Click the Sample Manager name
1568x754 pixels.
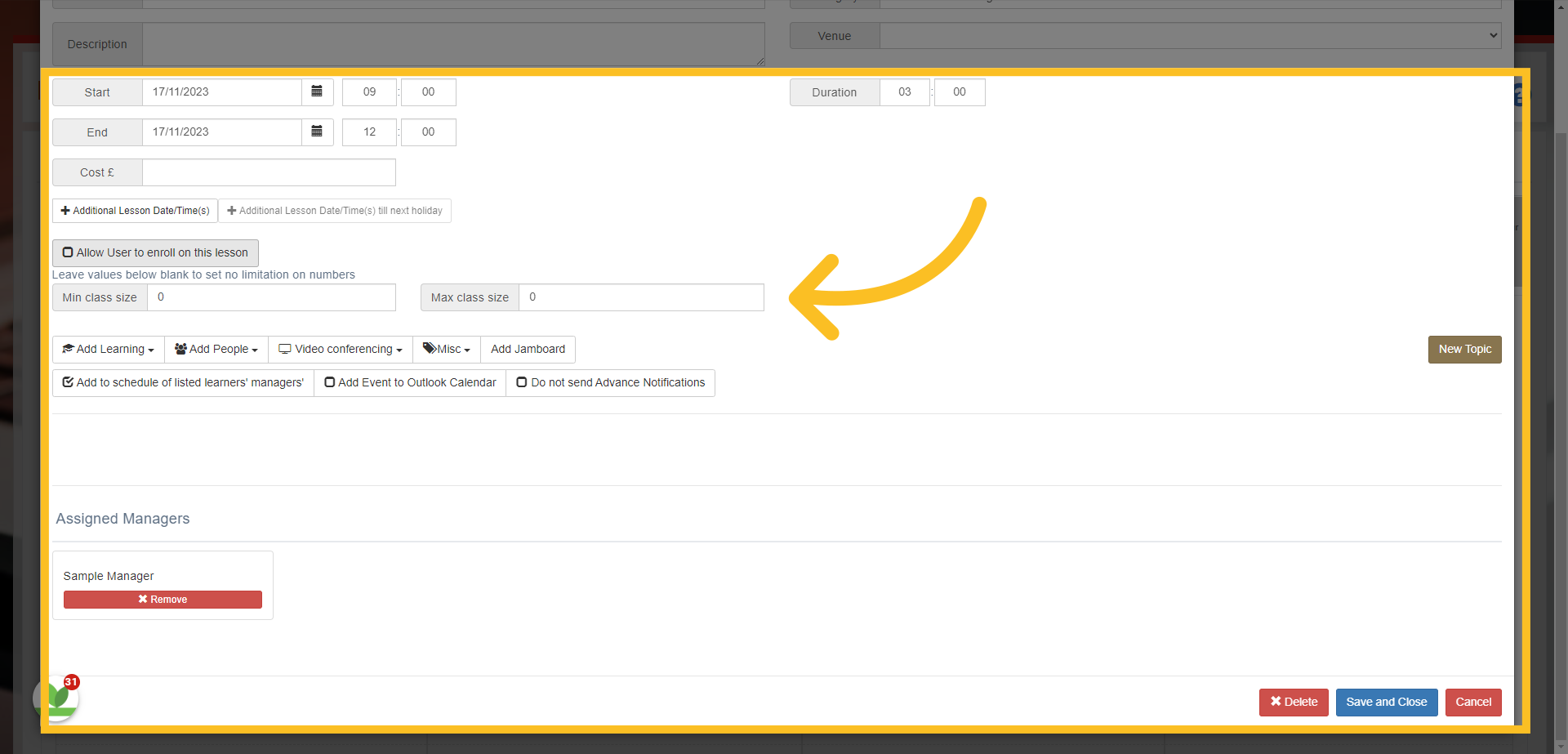point(109,576)
